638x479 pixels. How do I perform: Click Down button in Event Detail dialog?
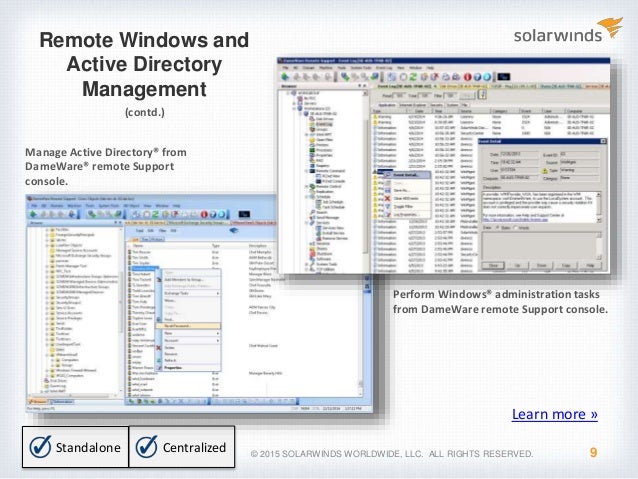(x=542, y=265)
